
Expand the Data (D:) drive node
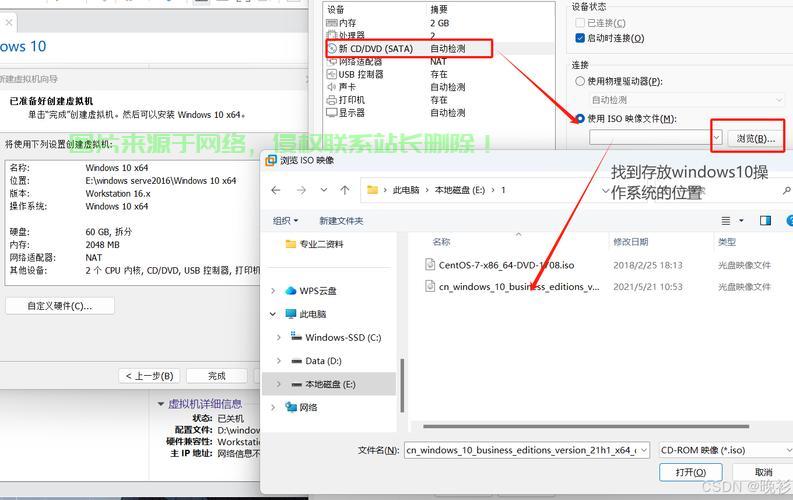[279, 360]
